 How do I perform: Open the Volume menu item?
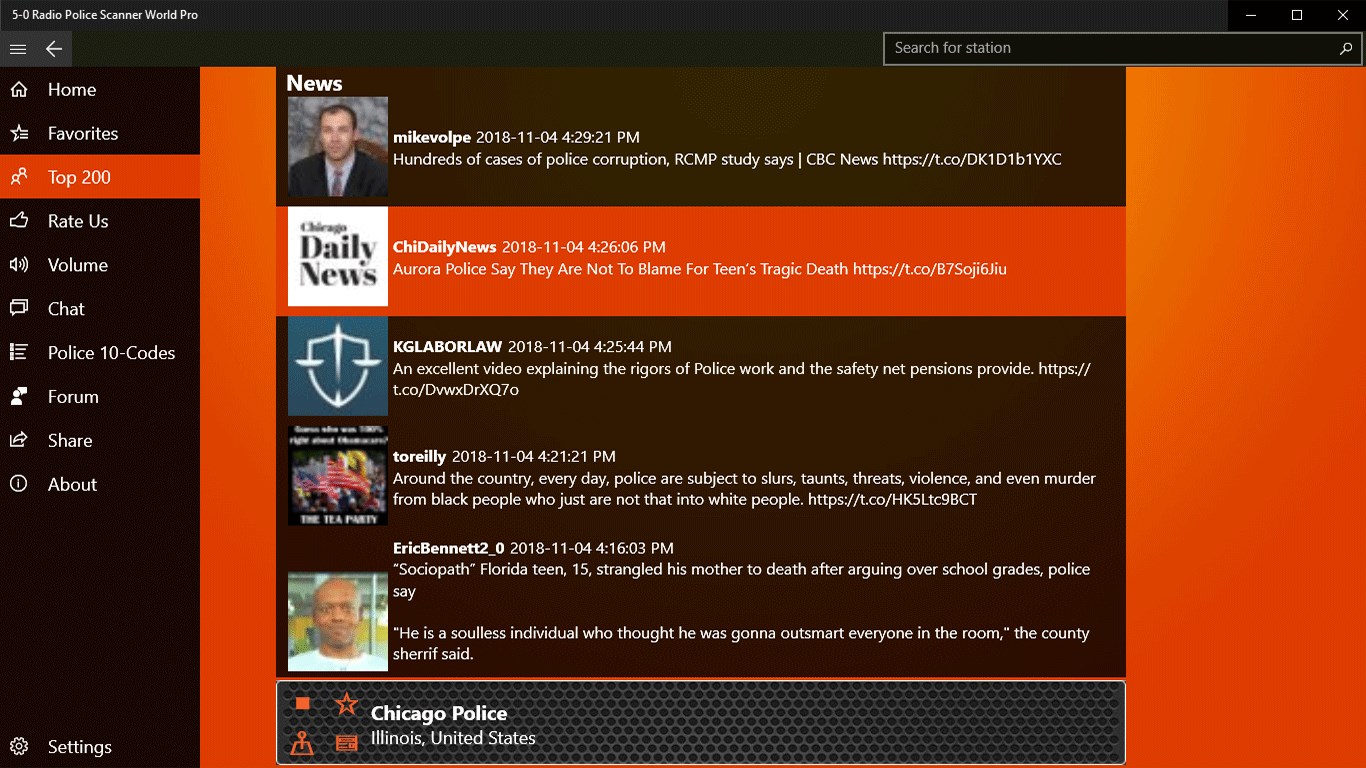pyautogui.click(x=100, y=265)
